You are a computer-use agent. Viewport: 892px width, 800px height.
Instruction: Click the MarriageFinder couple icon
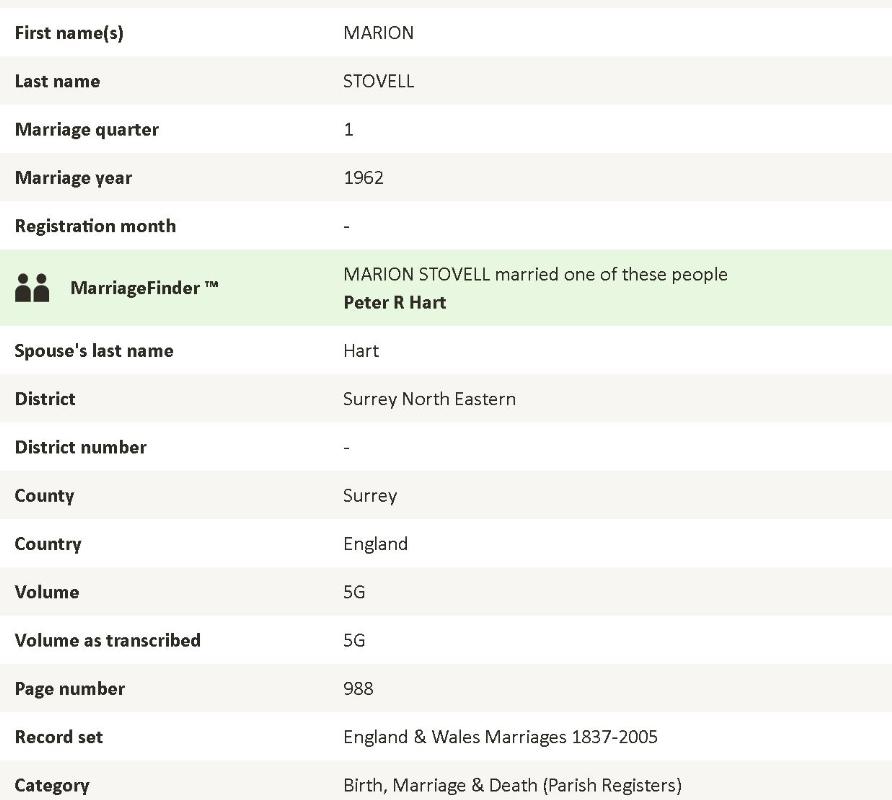pos(32,288)
